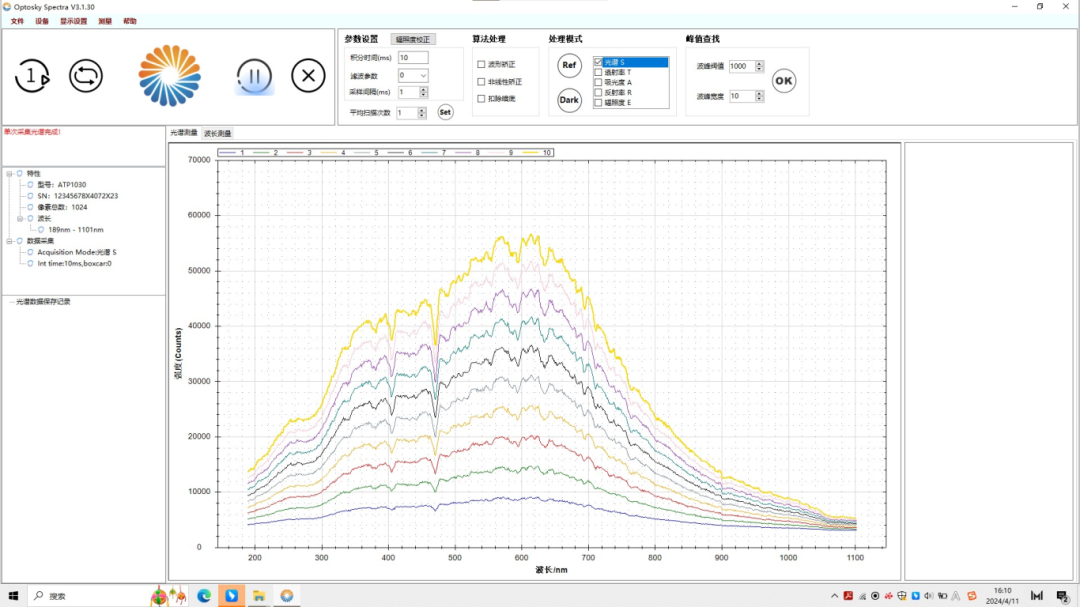Open 滤波参数 dropdown
Screen dimensions: 1080x607
click(x=423, y=76)
